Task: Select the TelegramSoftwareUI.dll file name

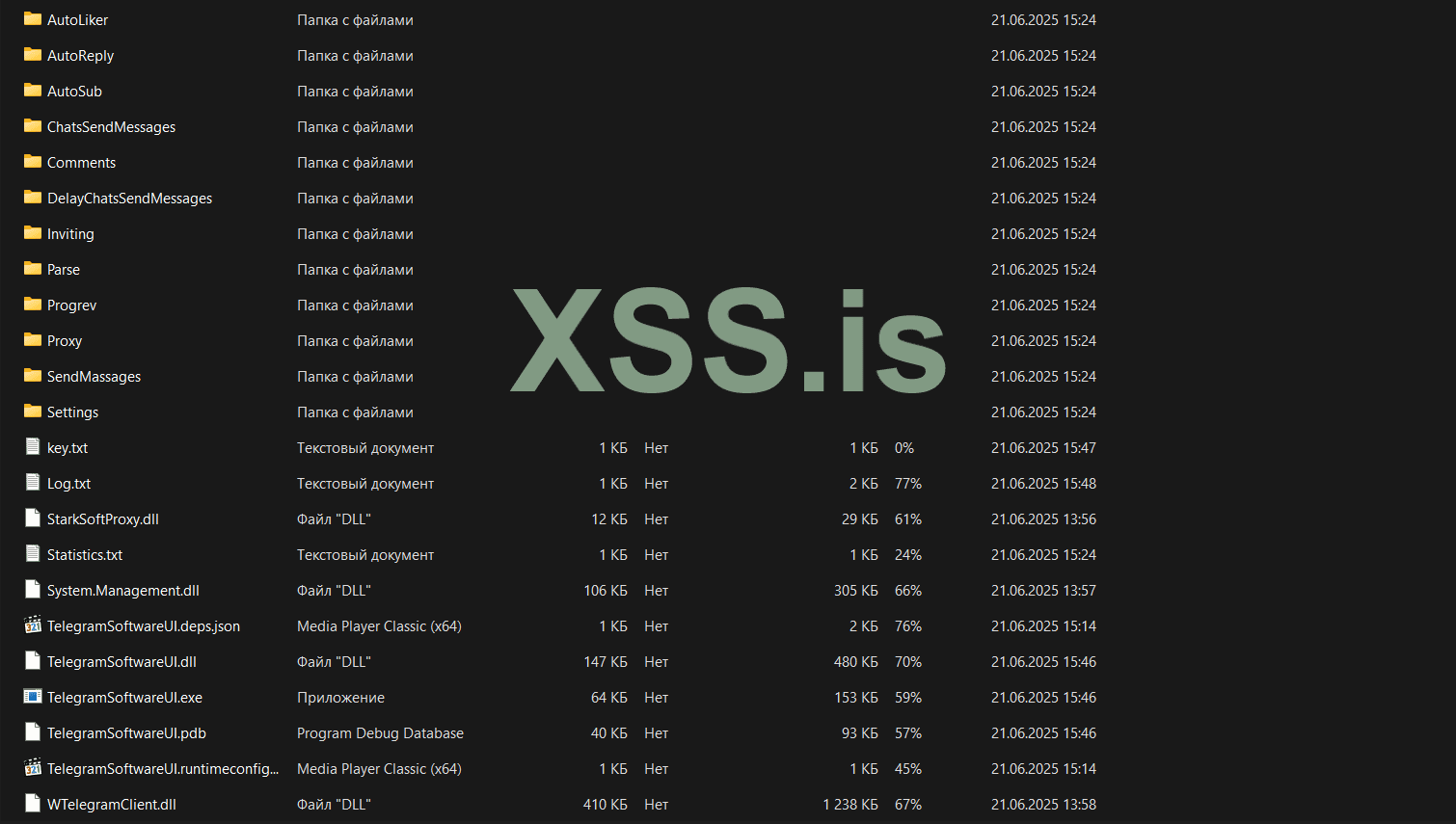Action: click(x=121, y=662)
